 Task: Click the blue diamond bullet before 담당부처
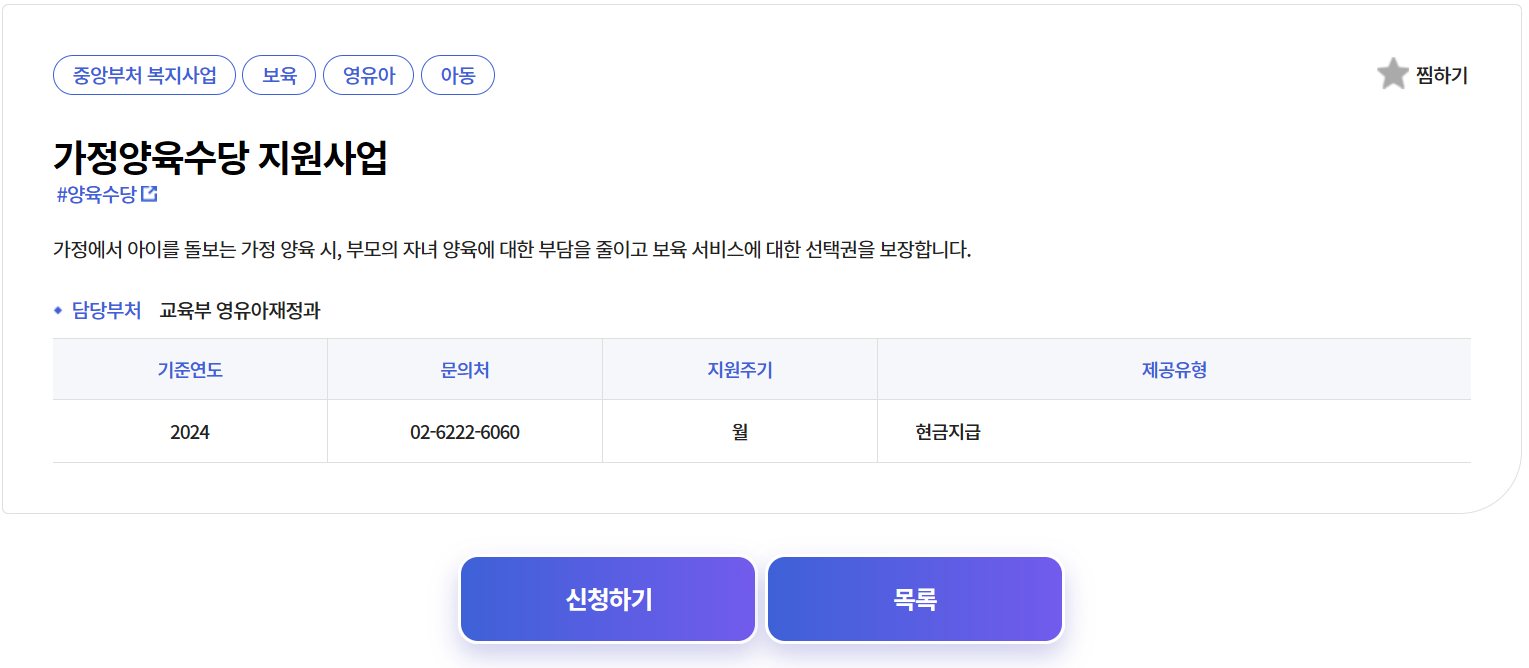[x=58, y=311]
